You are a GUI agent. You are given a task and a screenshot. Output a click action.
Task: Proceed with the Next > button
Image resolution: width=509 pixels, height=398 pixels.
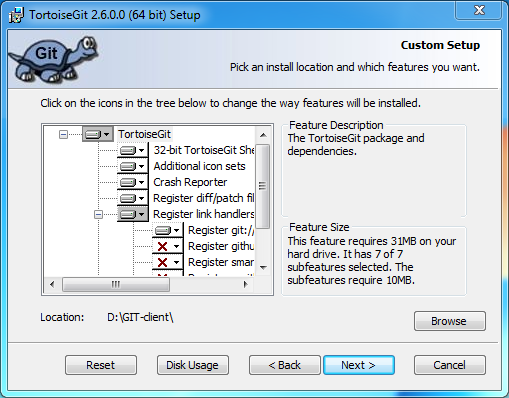click(359, 365)
